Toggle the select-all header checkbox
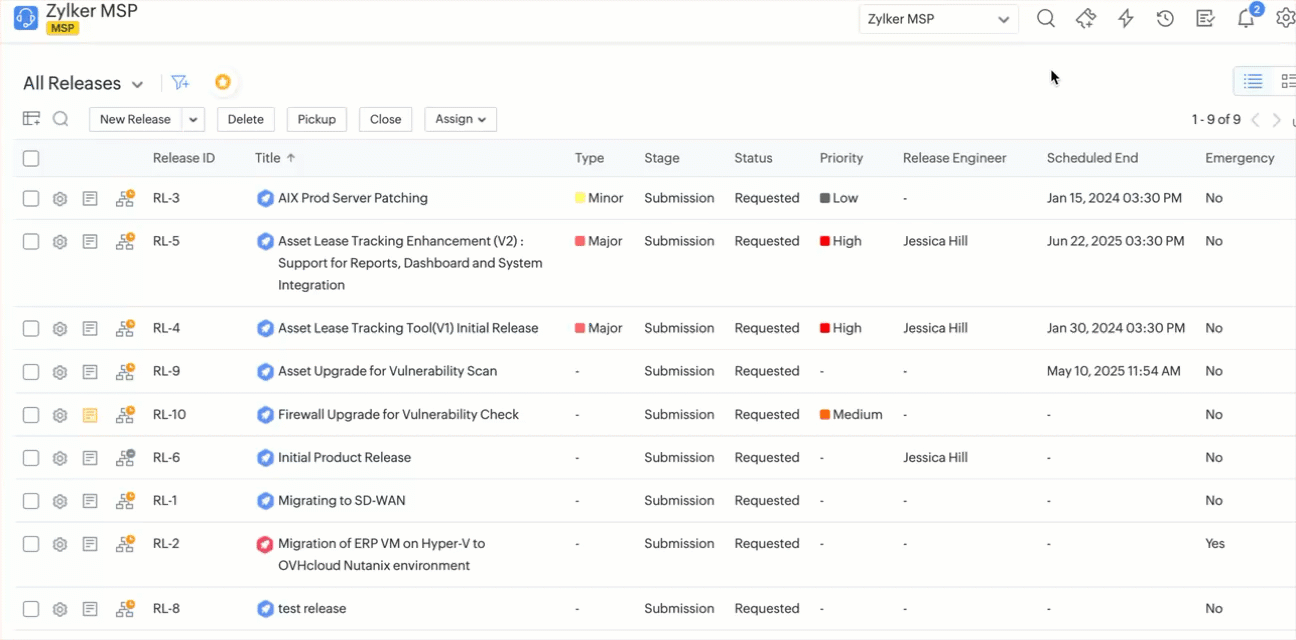Image resolution: width=1296 pixels, height=640 pixels. [x=31, y=158]
